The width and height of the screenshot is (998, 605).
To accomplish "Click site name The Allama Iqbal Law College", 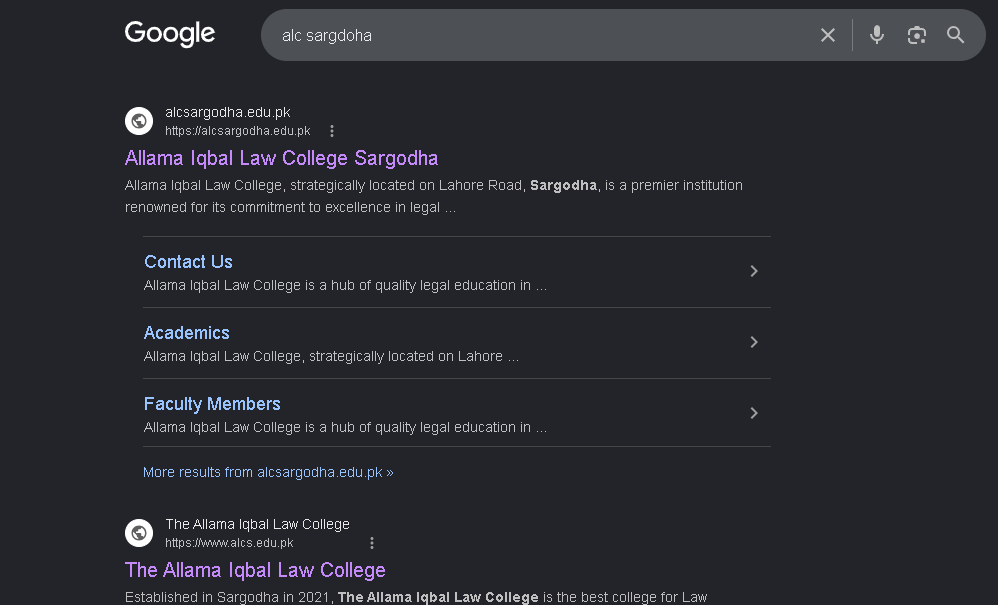I will click(x=257, y=524).
